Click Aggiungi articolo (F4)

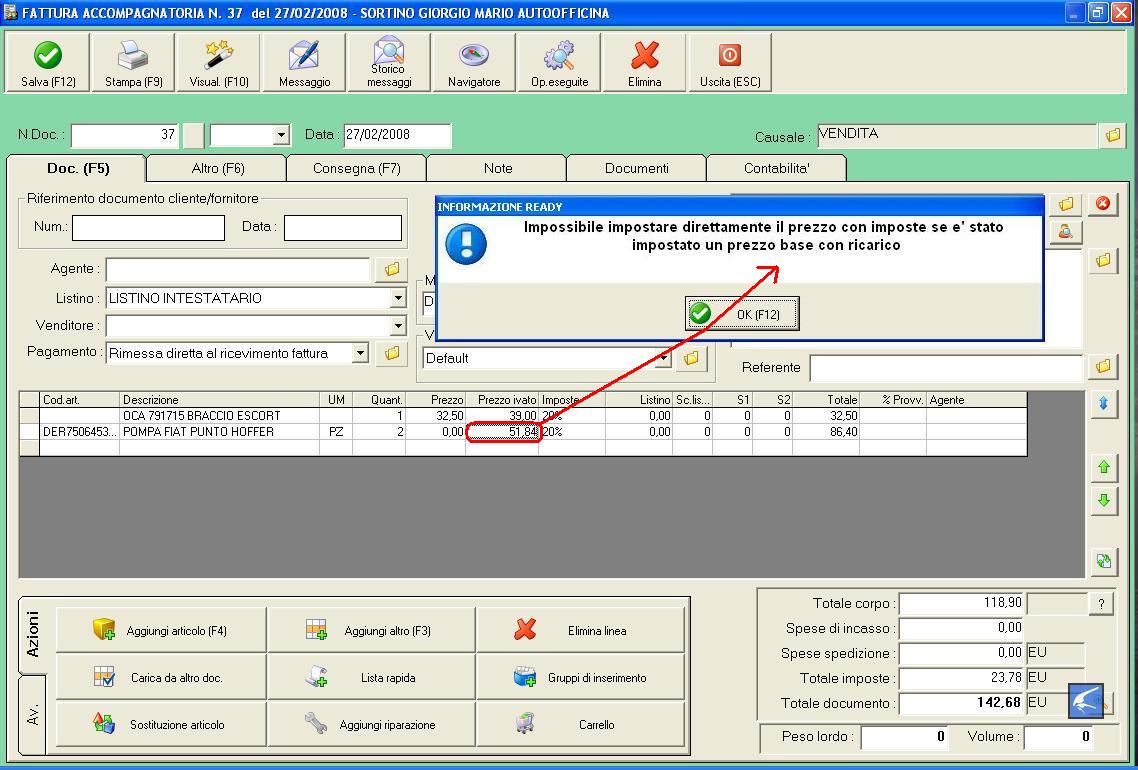coord(161,630)
